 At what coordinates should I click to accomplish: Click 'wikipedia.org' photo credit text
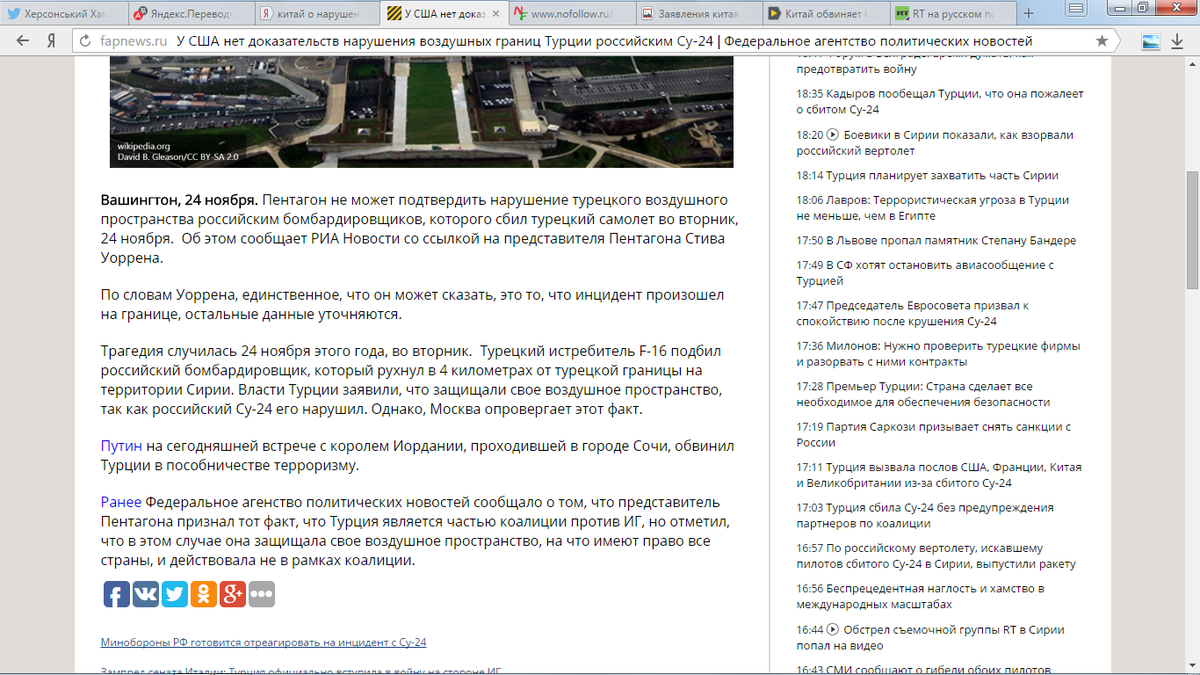click(x=143, y=146)
